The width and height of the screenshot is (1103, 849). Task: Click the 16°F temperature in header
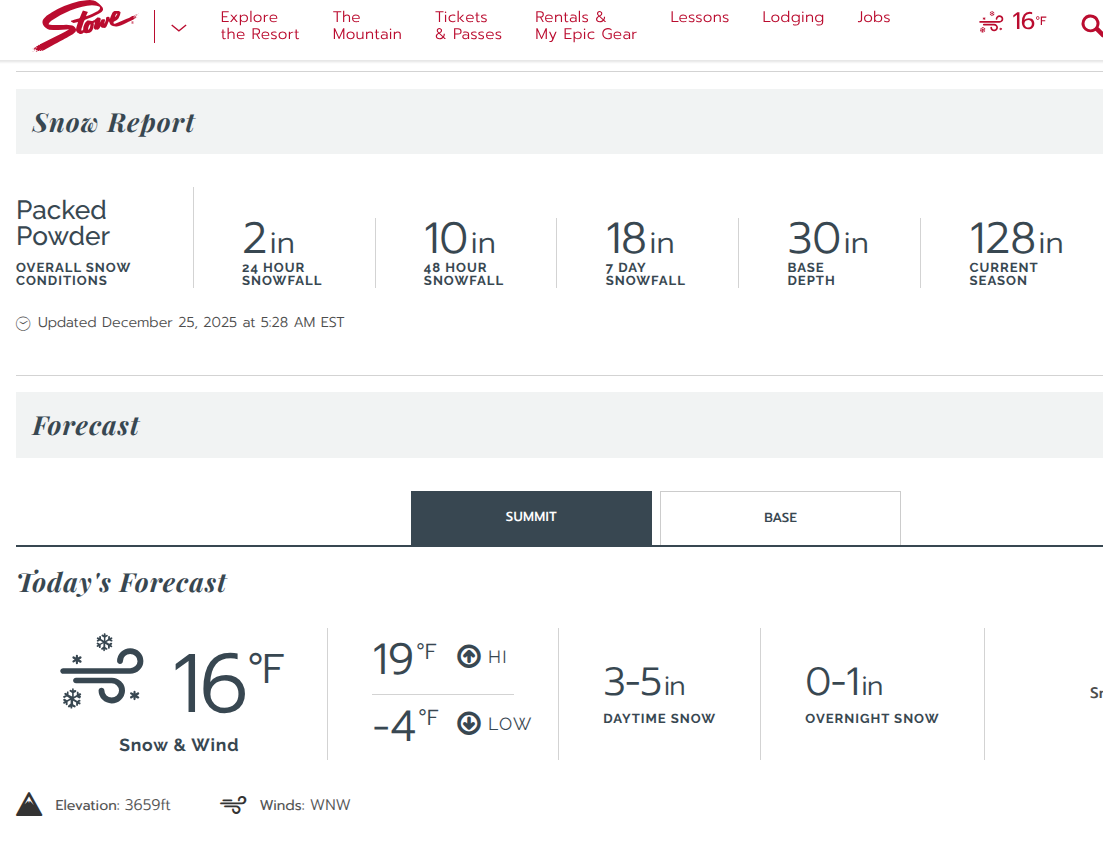1029,22
